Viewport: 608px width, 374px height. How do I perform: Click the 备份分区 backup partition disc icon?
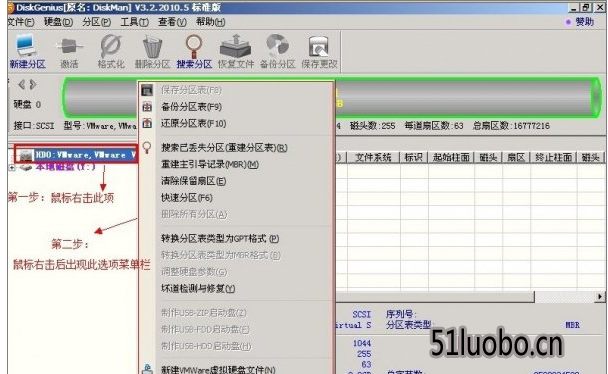click(x=278, y=51)
